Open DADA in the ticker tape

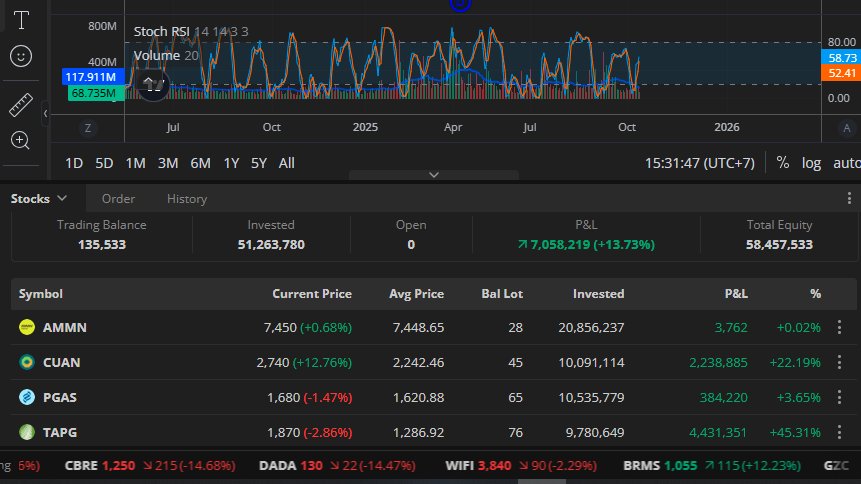tap(337, 466)
